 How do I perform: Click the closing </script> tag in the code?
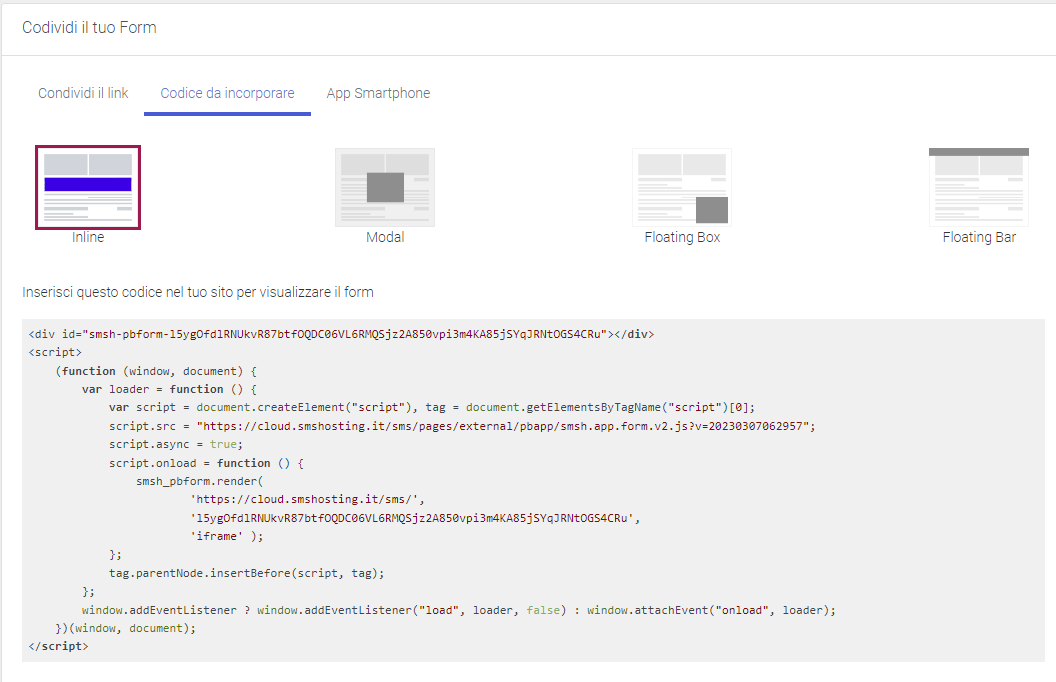click(x=59, y=646)
